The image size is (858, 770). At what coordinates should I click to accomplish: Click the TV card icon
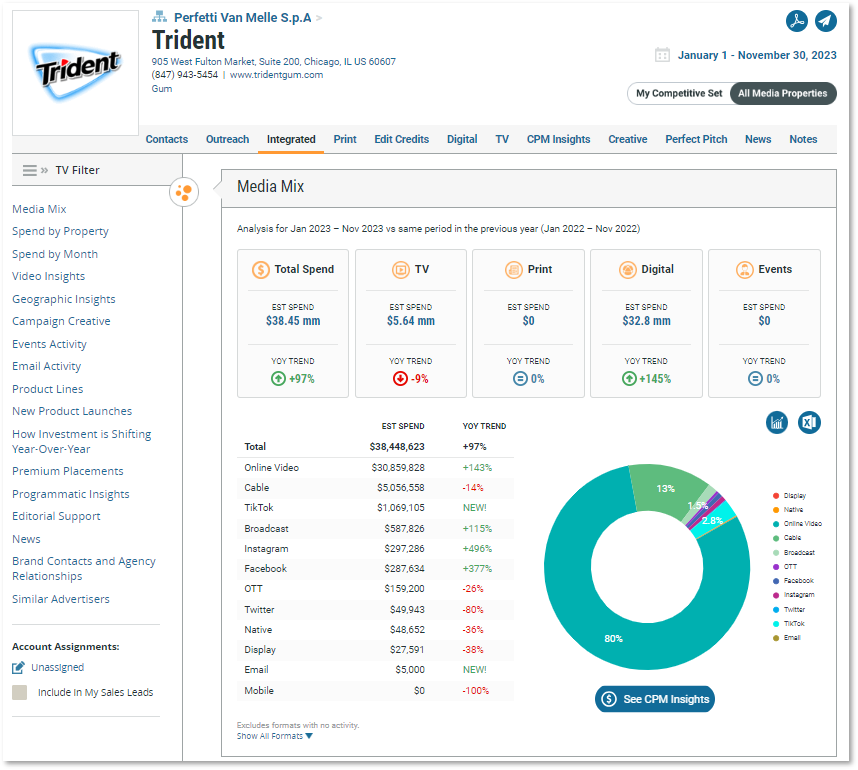point(401,270)
